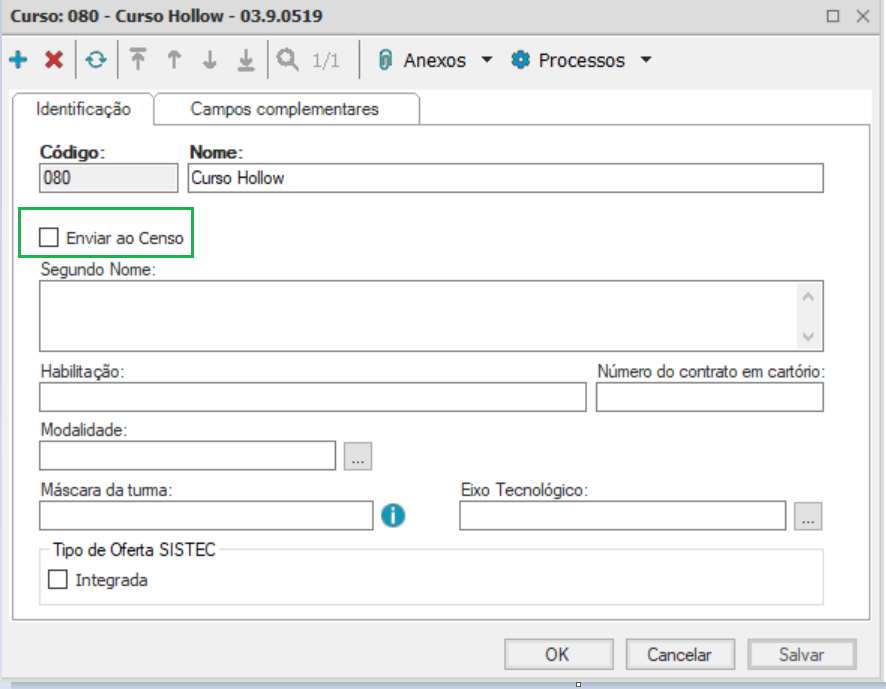Click into the Segundo Nome text area
The width and height of the screenshot is (886, 689).
click(x=418, y=316)
